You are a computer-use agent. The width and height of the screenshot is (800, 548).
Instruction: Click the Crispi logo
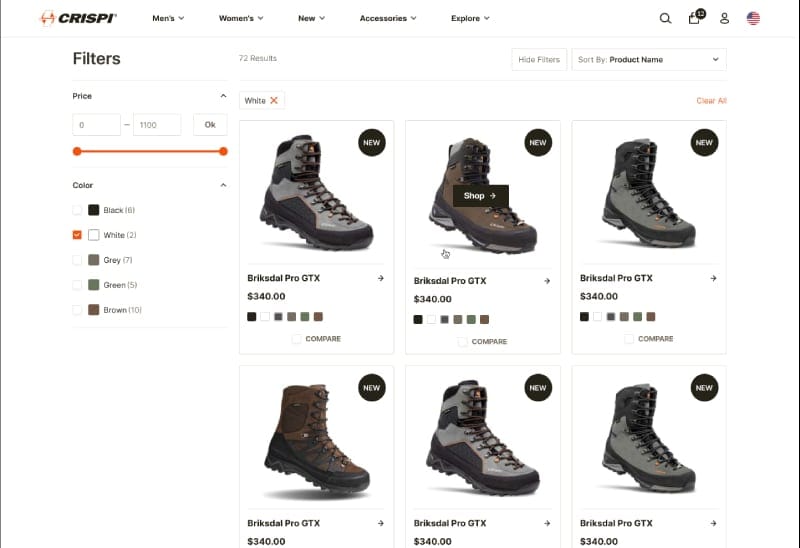point(78,18)
